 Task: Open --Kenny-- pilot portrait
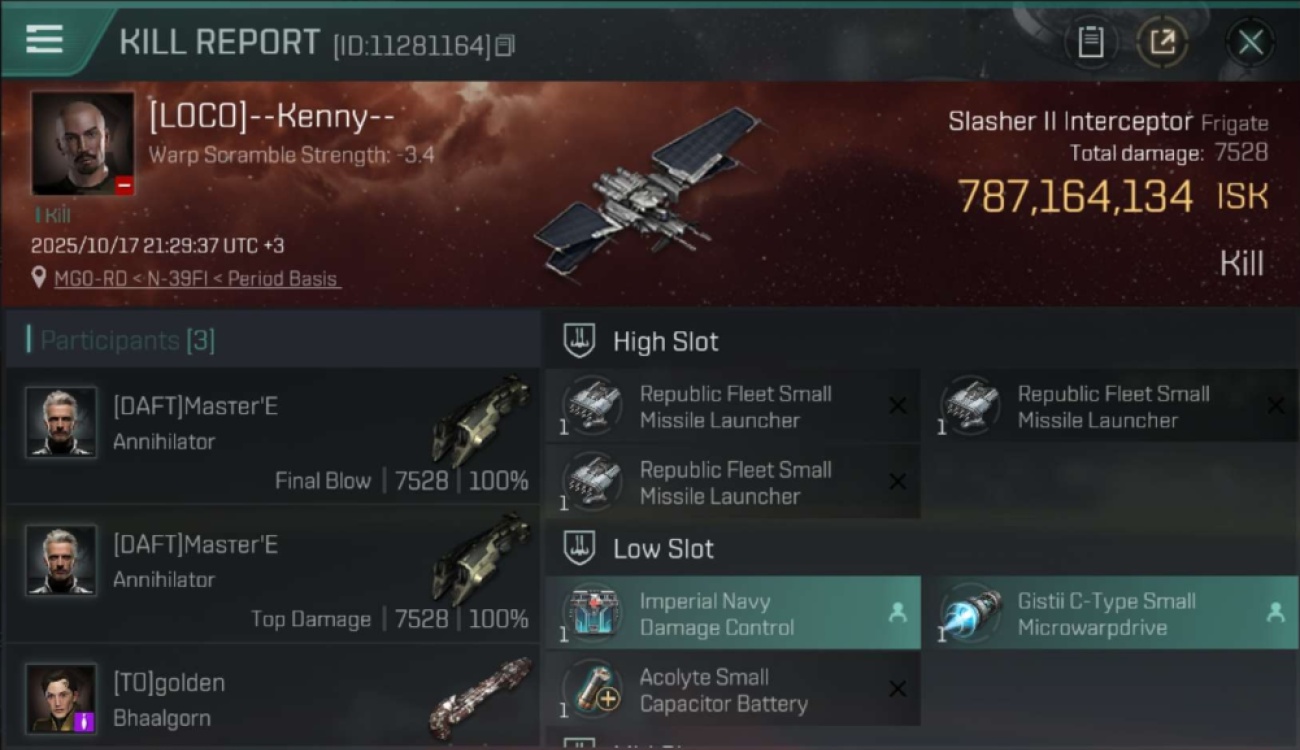point(82,143)
